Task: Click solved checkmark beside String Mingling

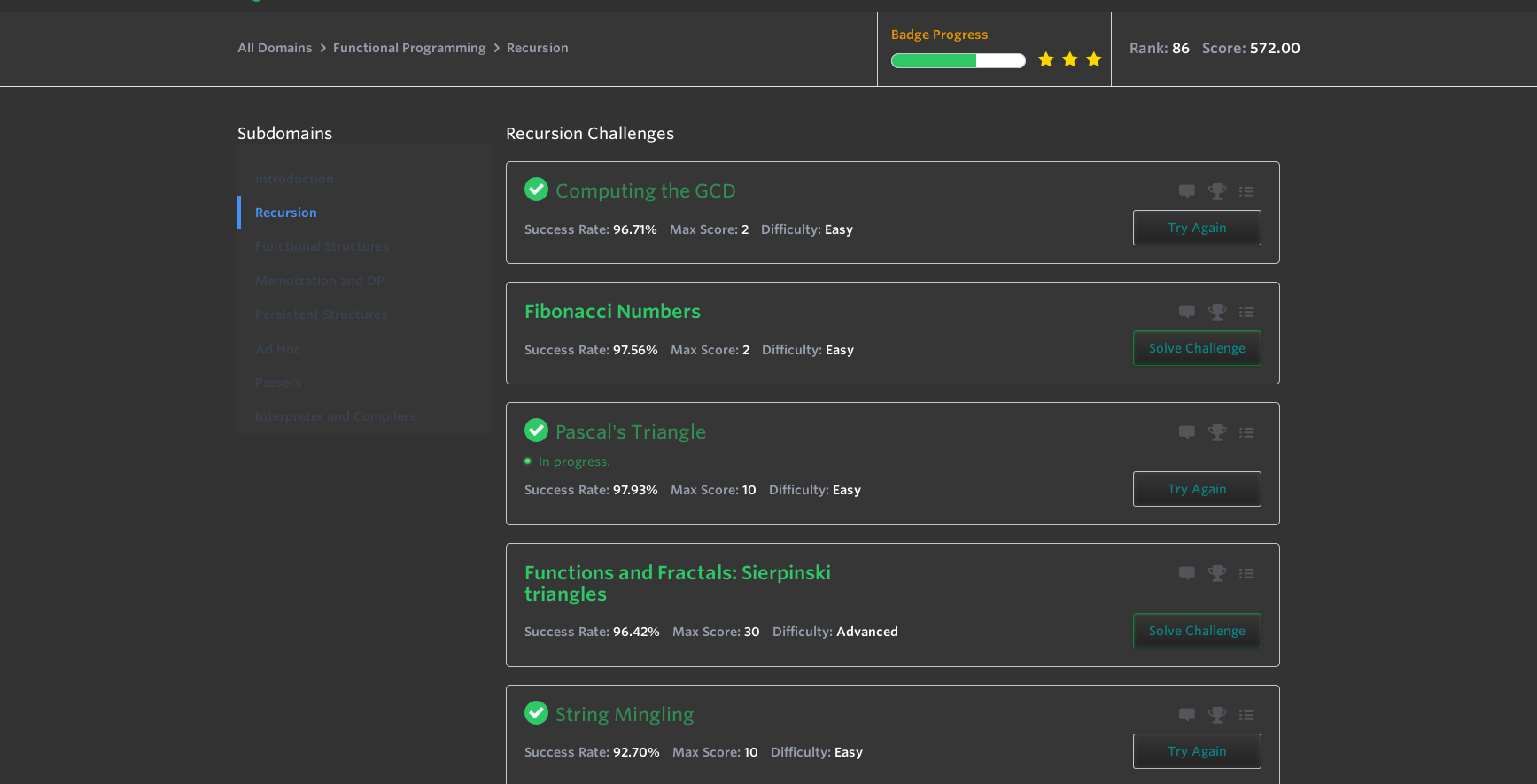Action: click(536, 713)
